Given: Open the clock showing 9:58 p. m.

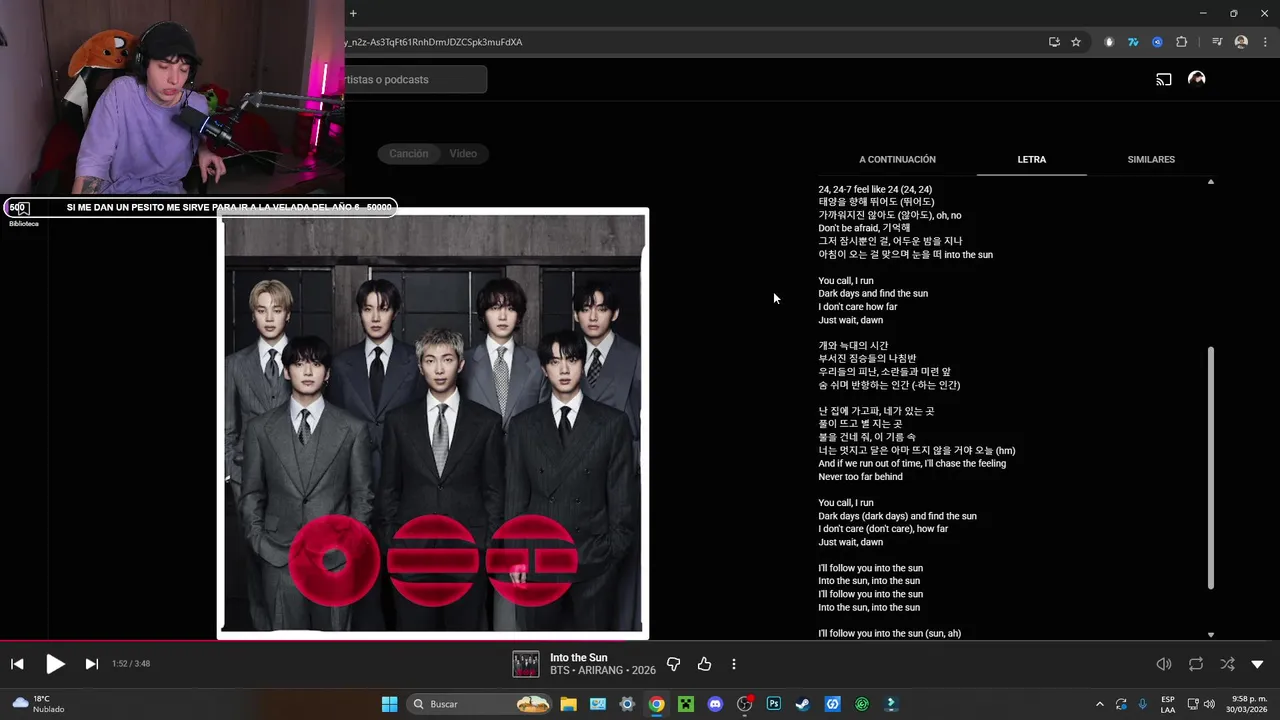Looking at the screenshot, I should (x=1249, y=704).
